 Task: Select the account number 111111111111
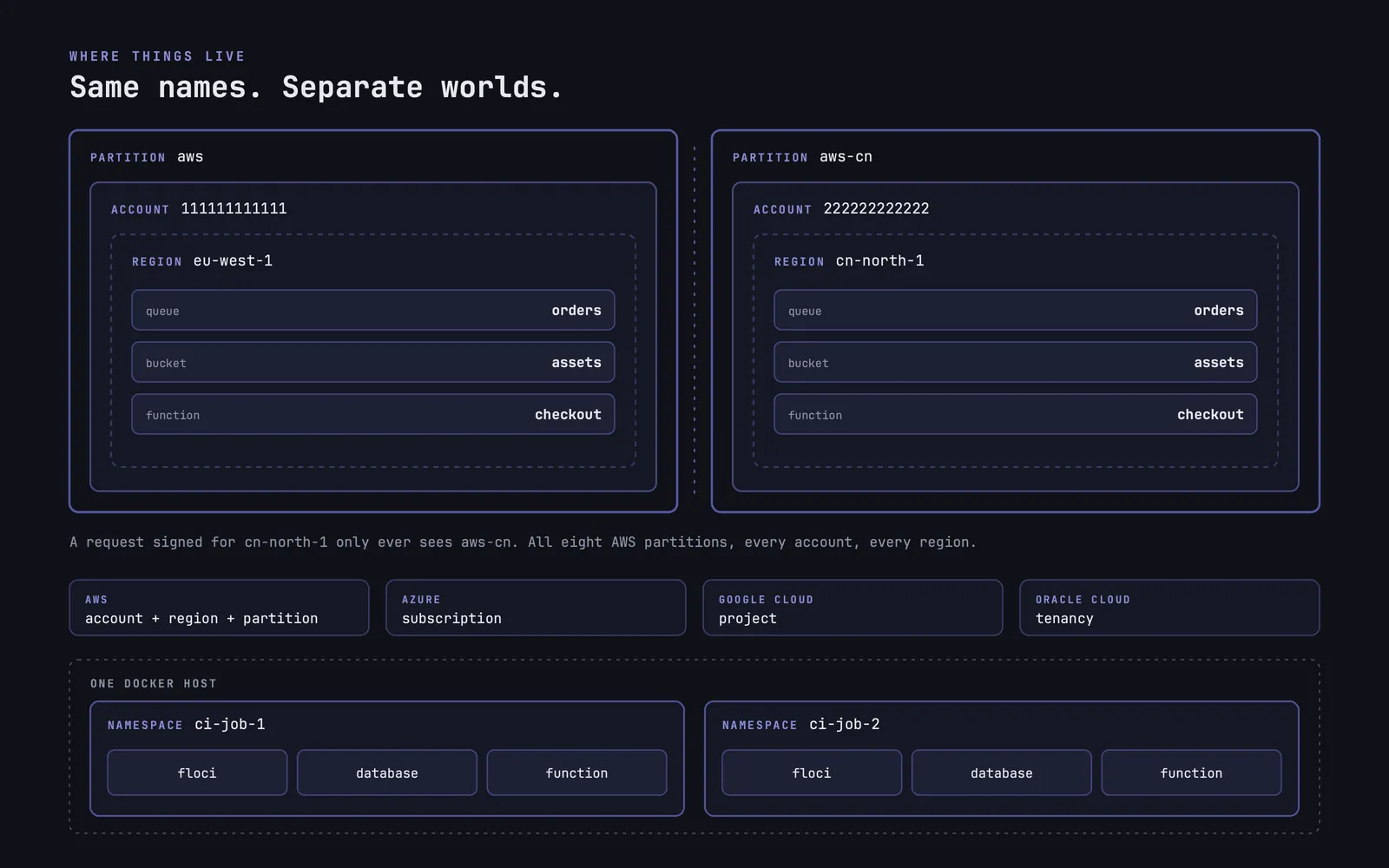point(234,208)
